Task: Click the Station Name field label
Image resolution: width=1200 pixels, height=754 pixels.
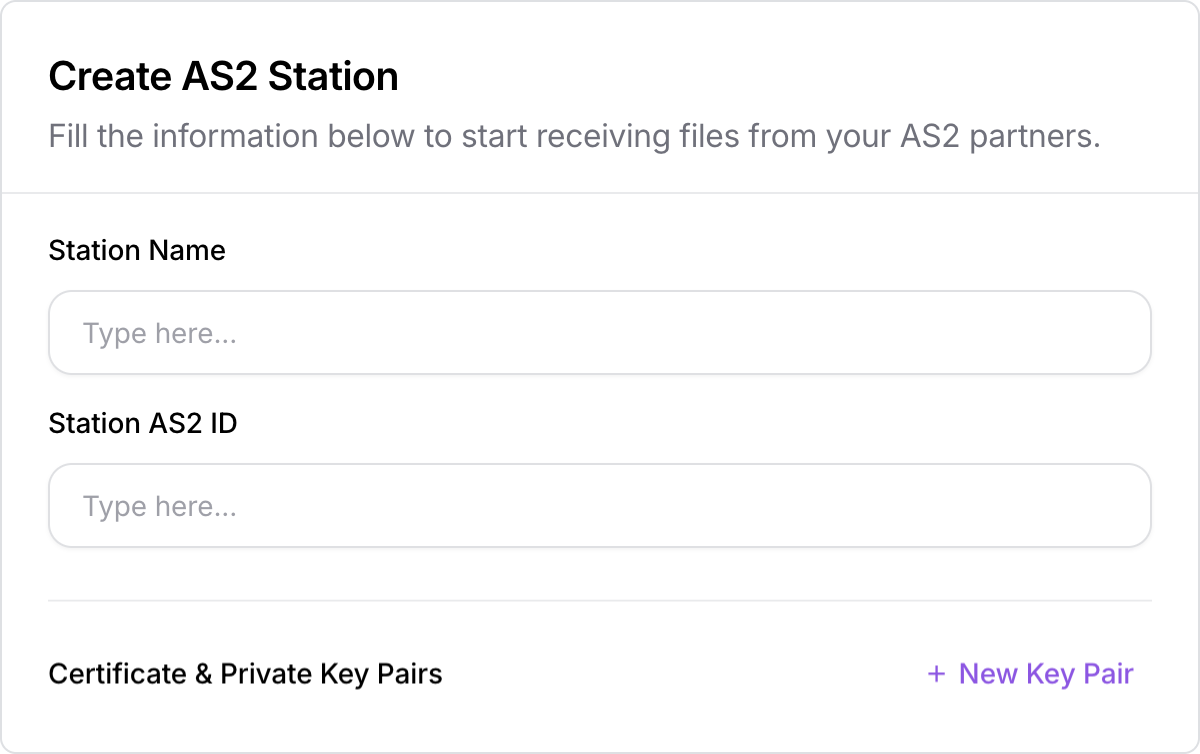Action: pos(137,250)
